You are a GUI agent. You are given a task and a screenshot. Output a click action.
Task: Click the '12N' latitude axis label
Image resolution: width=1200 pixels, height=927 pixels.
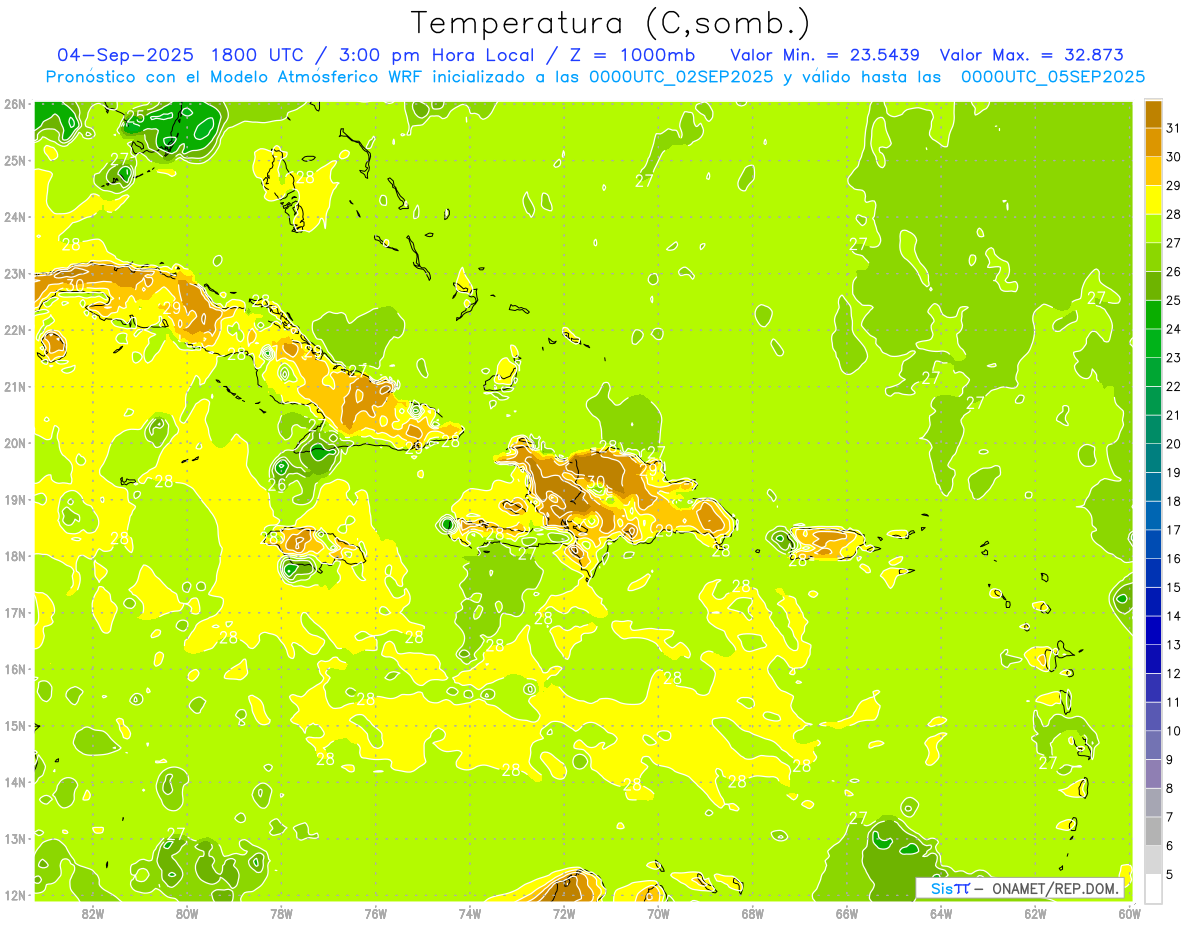(x=15, y=895)
